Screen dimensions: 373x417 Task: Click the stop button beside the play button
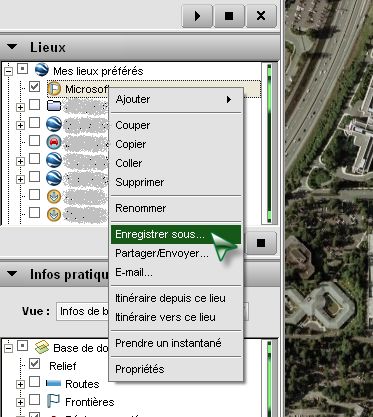tap(229, 16)
